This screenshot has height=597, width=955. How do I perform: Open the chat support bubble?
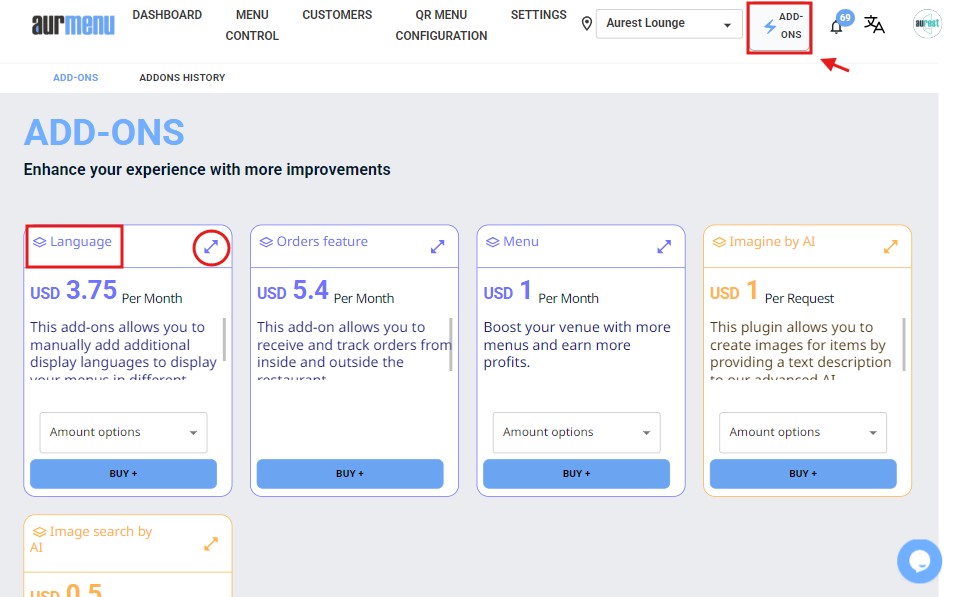tap(919, 560)
